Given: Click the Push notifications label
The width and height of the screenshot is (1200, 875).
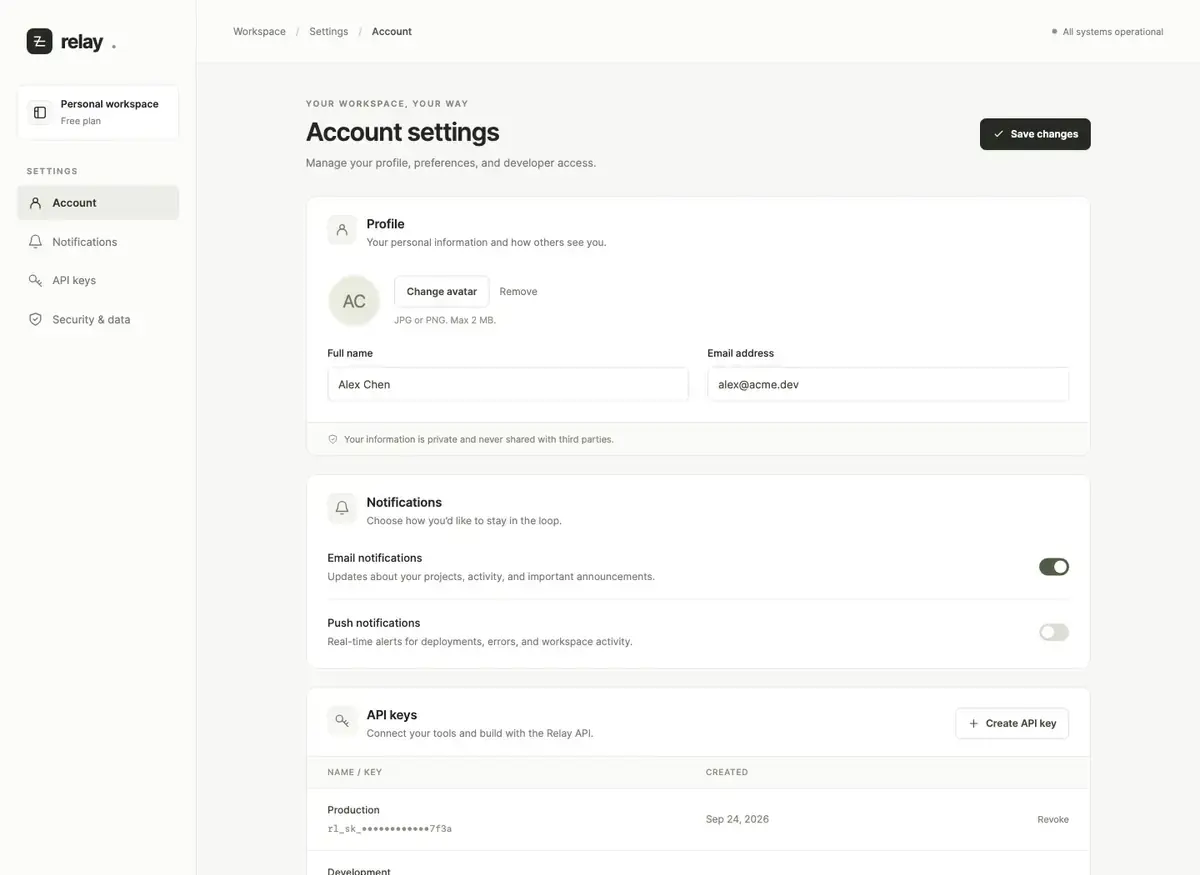Looking at the screenshot, I should [374, 623].
